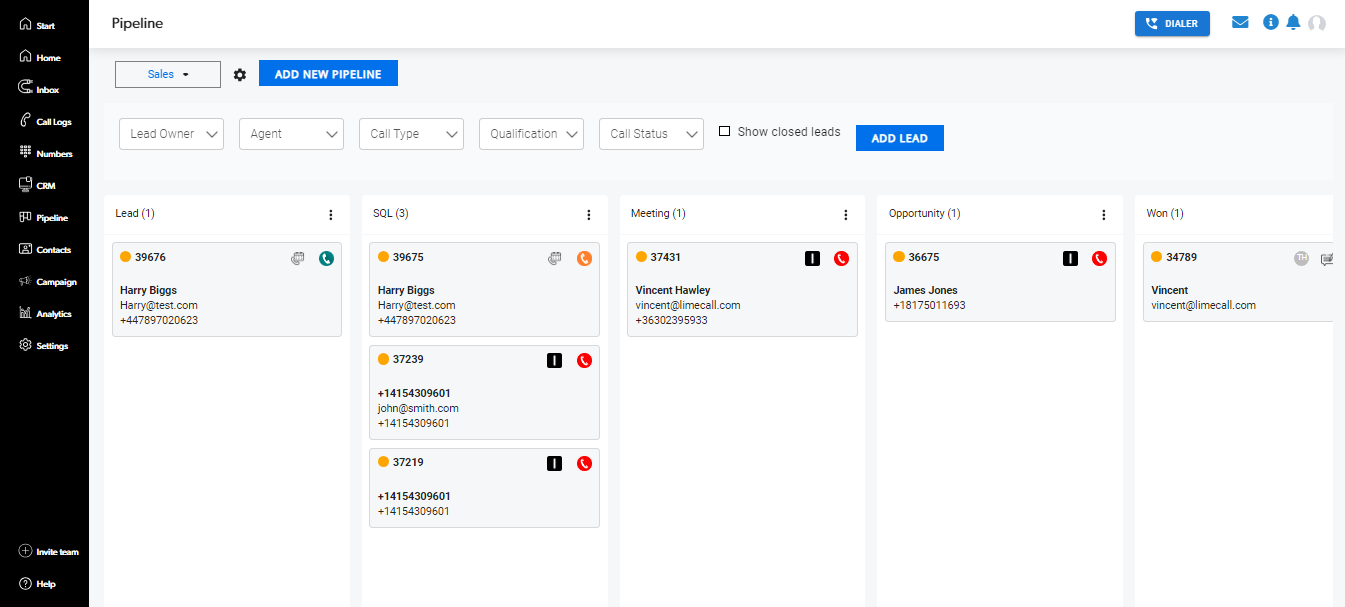Click the pipeline settings gear icon

coord(240,75)
